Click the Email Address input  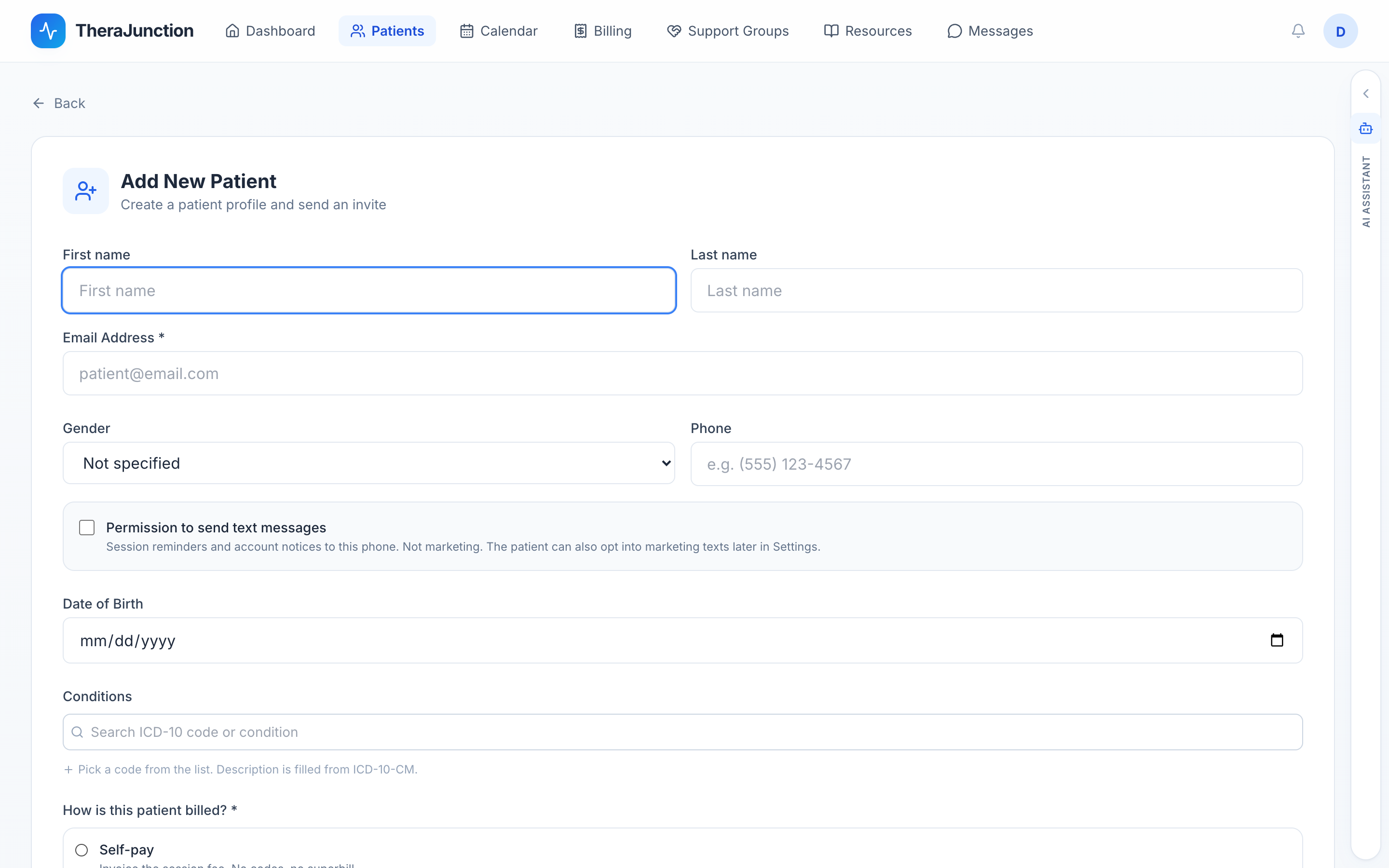coord(683,374)
